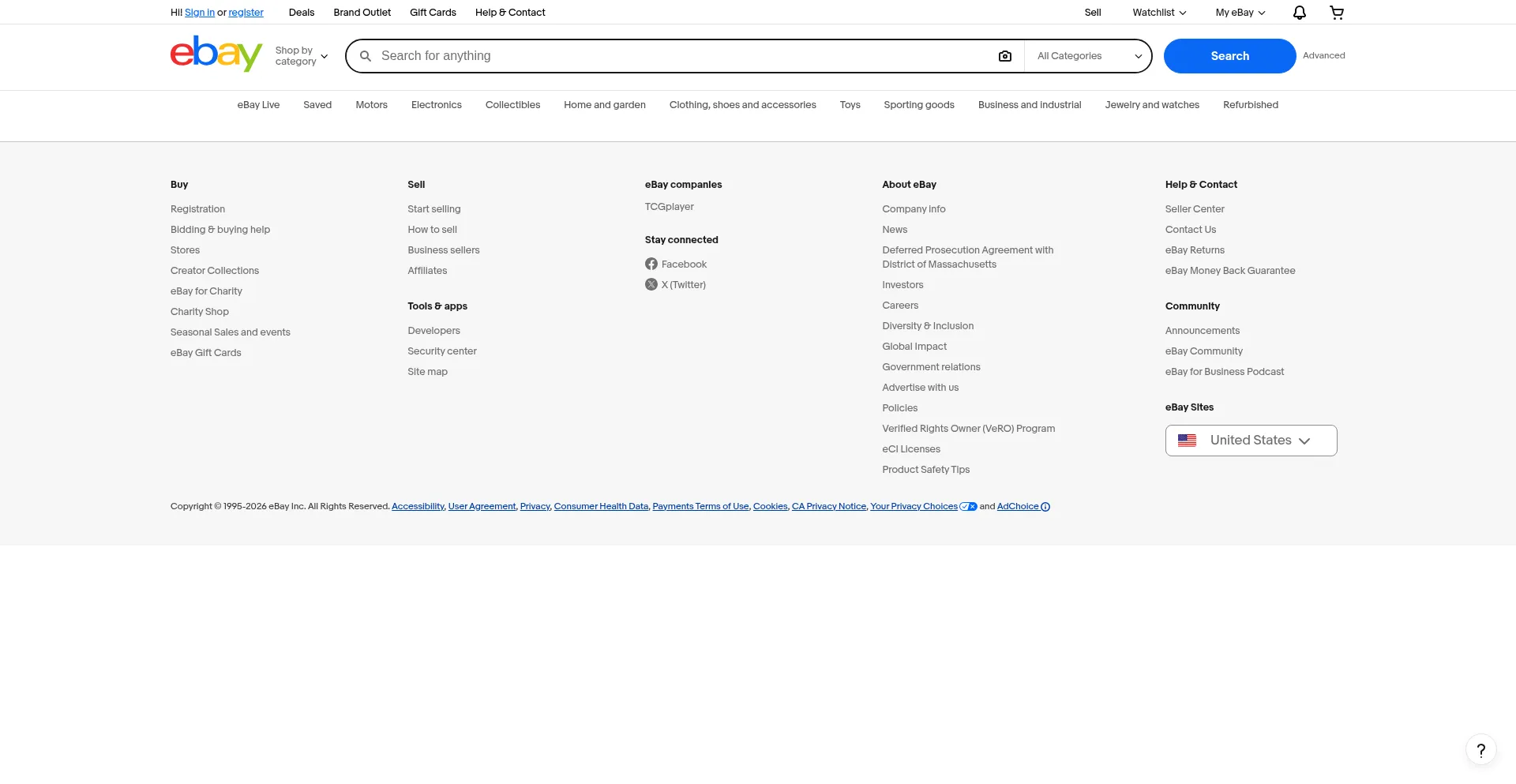Open eBay for Business Podcast link
The width and height of the screenshot is (1516, 784).
(x=1225, y=372)
